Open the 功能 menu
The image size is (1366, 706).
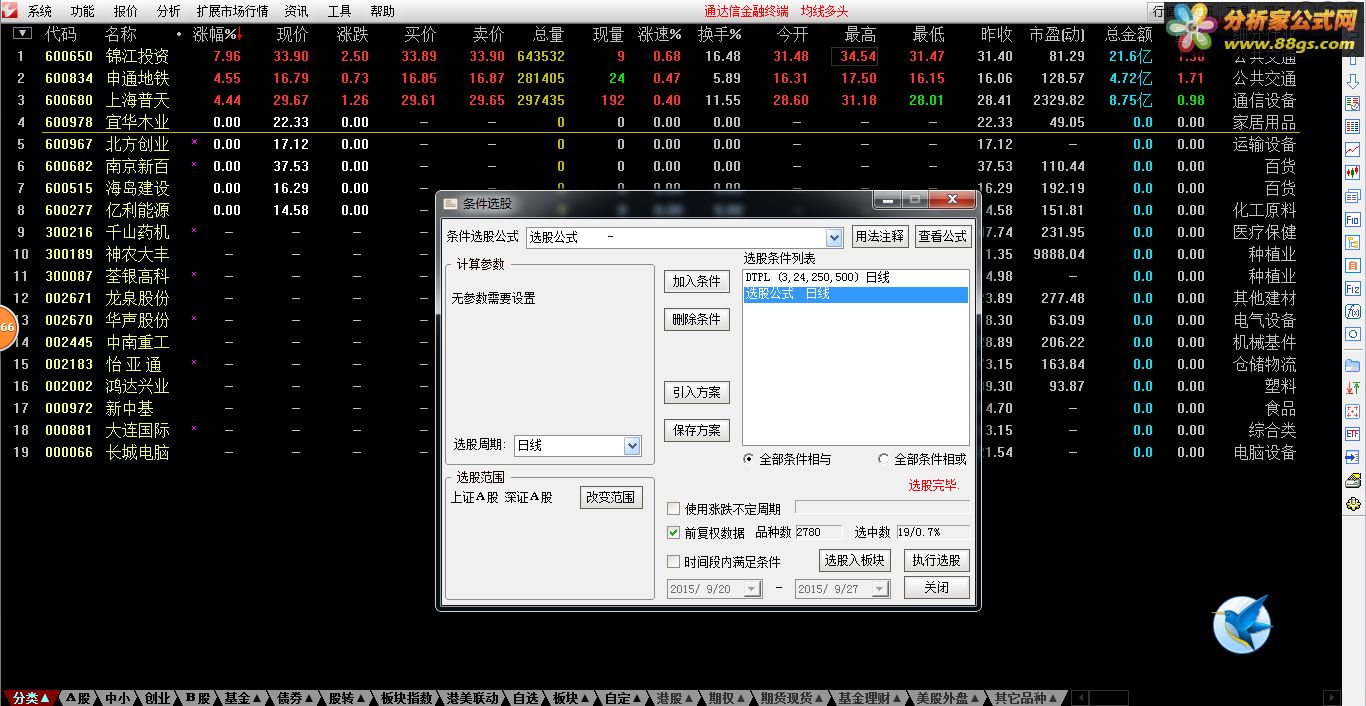[x=82, y=11]
